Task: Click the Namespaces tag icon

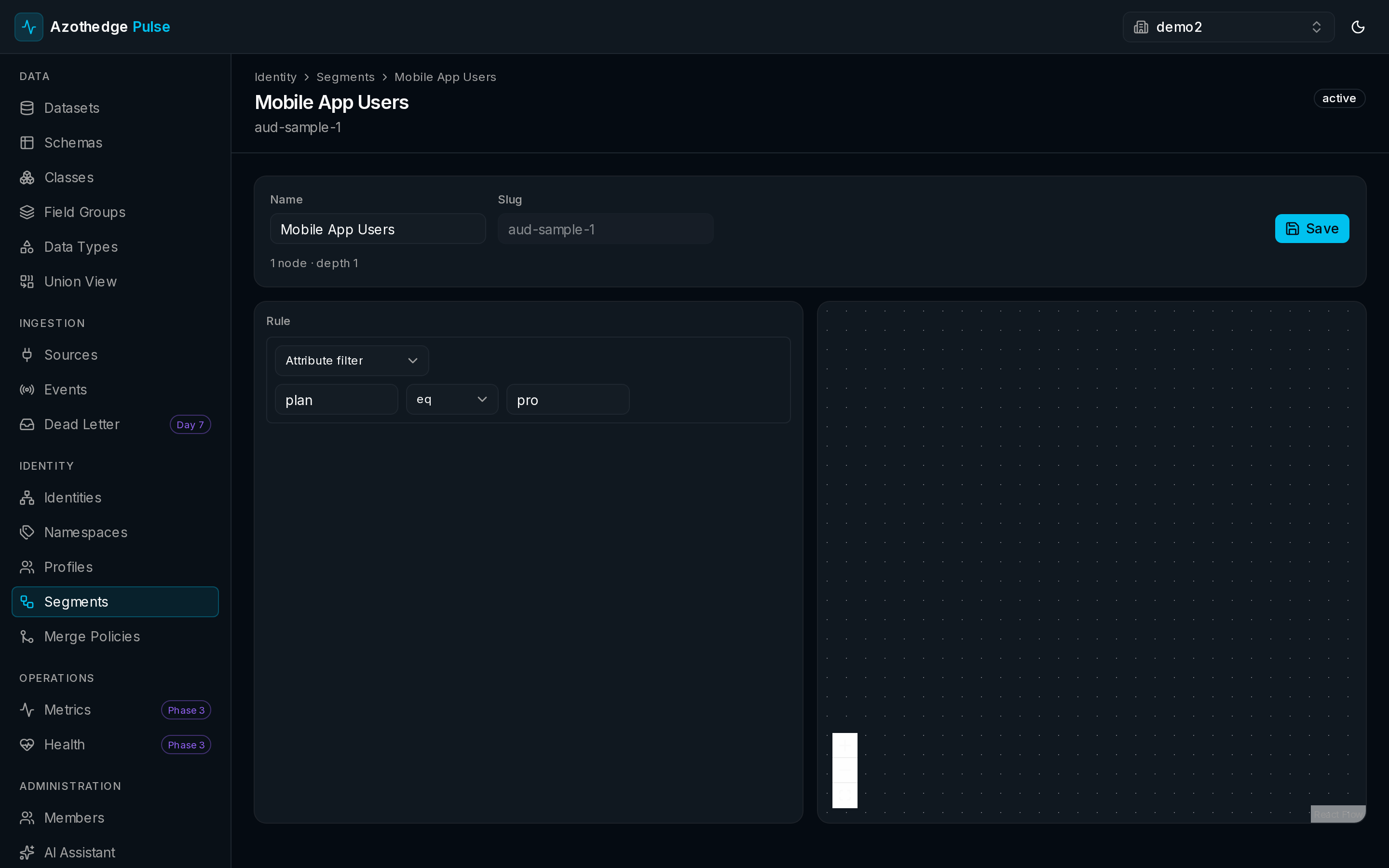Action: point(27,532)
